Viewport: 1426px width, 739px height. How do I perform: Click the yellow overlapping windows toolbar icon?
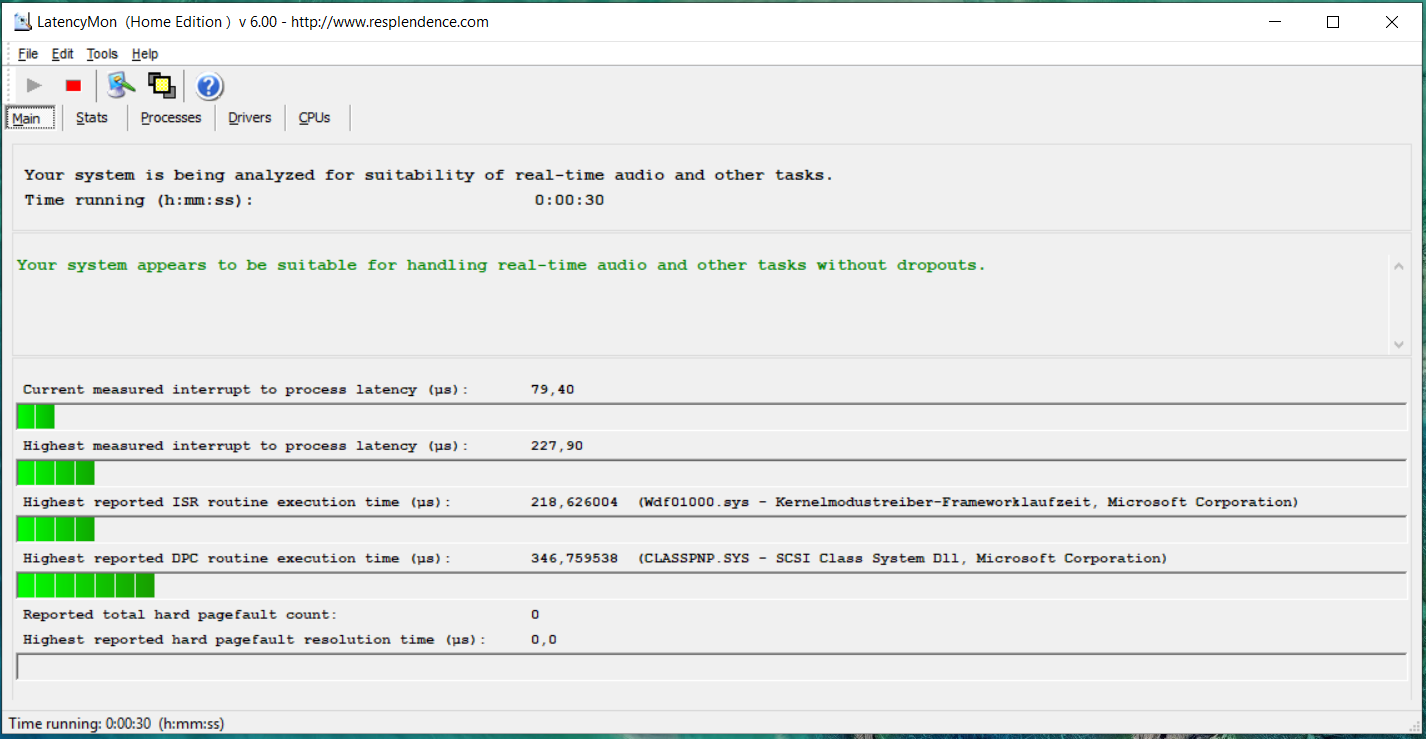coord(161,86)
